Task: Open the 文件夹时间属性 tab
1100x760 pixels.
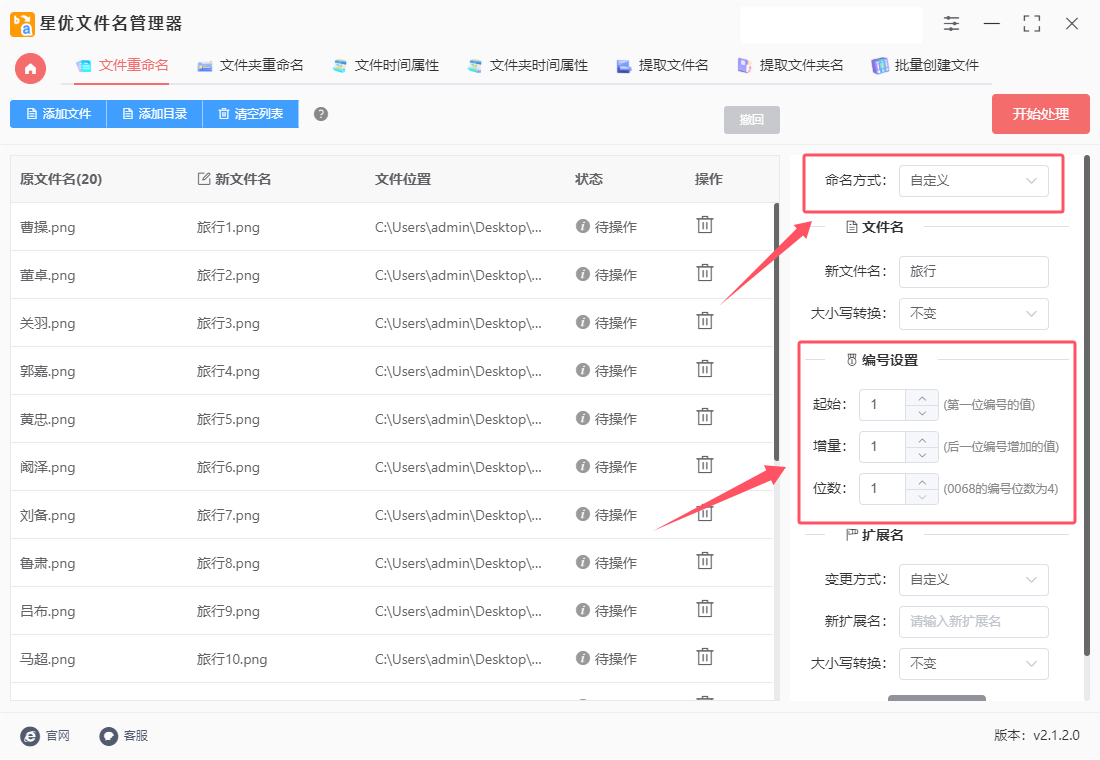Action: (528, 66)
